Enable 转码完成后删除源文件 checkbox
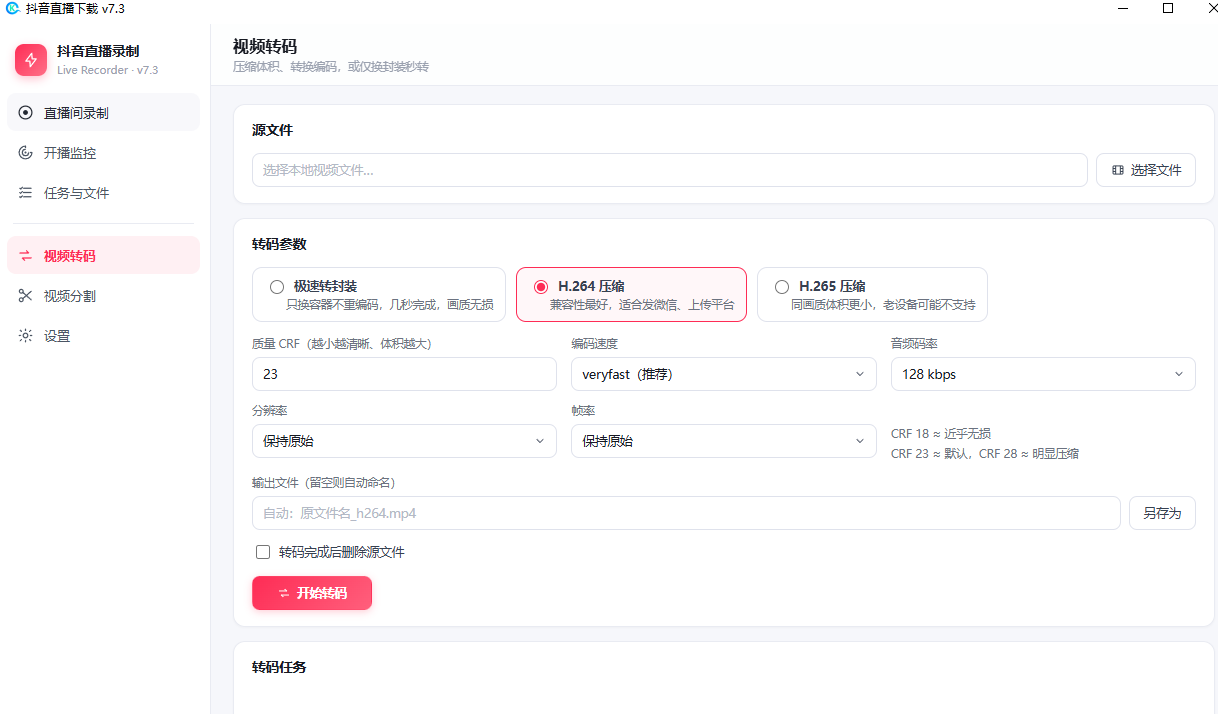Screen dimensions: 1218x714 [x=263, y=552]
